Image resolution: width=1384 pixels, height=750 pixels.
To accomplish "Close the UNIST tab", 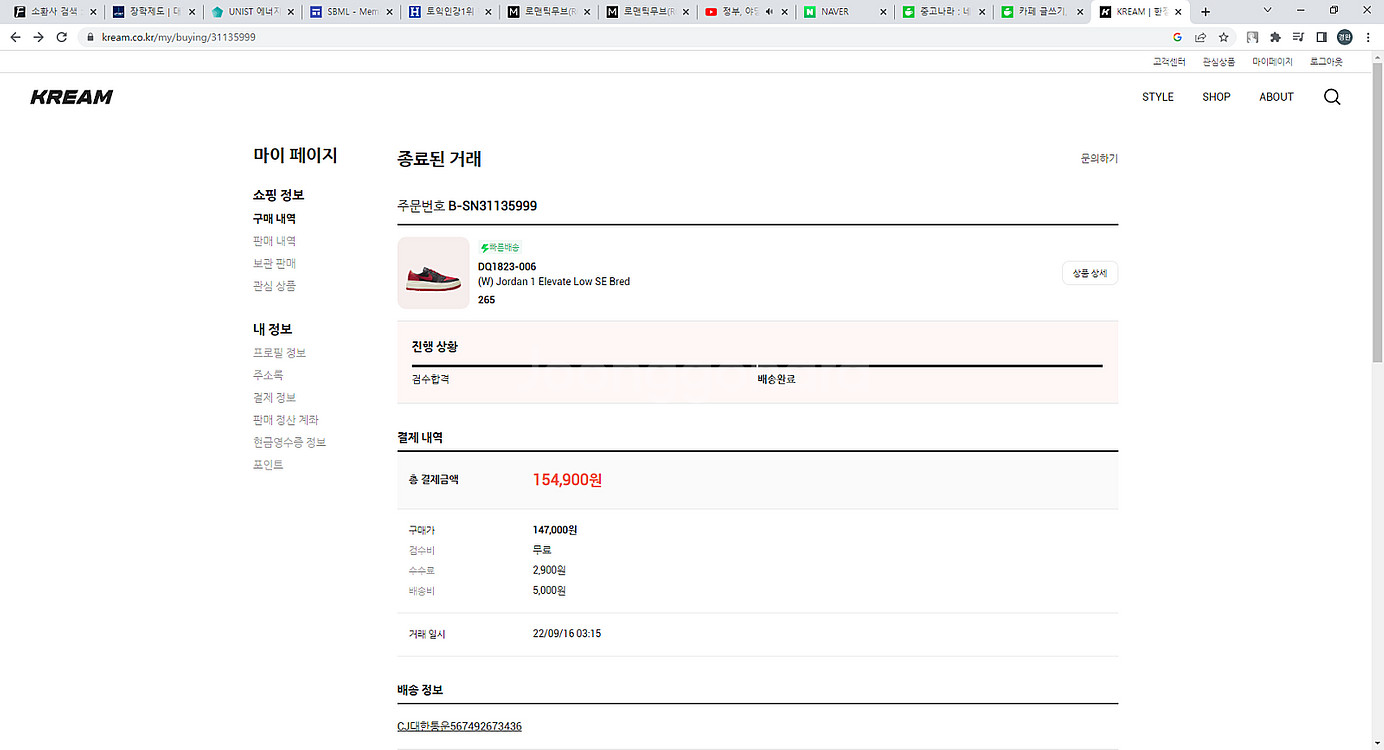I will tap(290, 12).
